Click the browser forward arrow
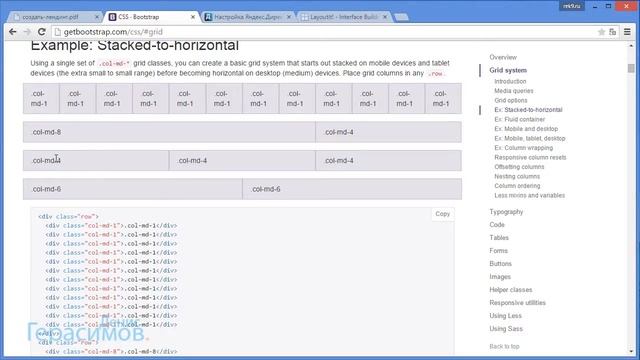Image resolution: width=640 pixels, height=360 pixels. point(27,32)
